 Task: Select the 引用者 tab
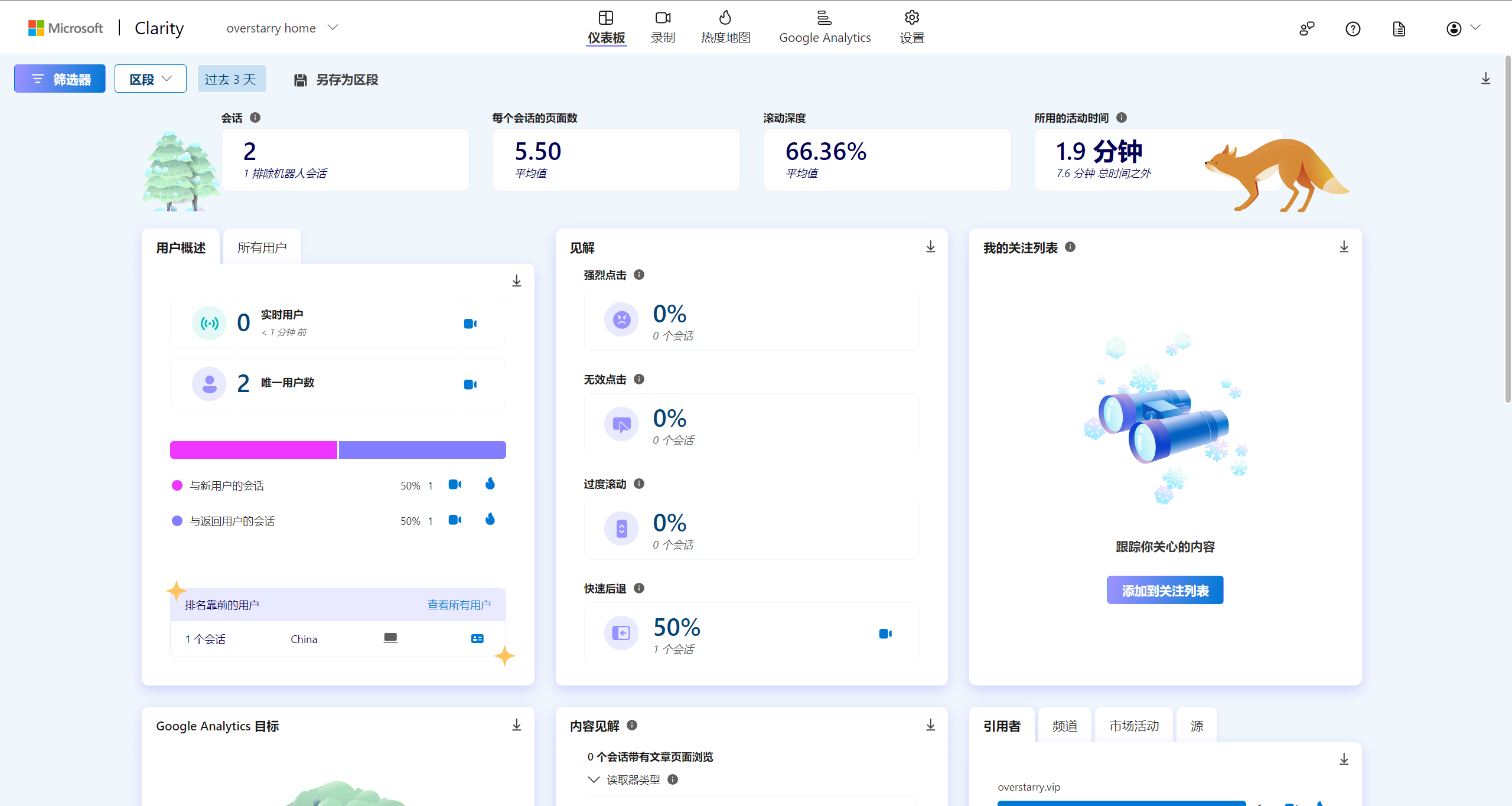click(1002, 726)
